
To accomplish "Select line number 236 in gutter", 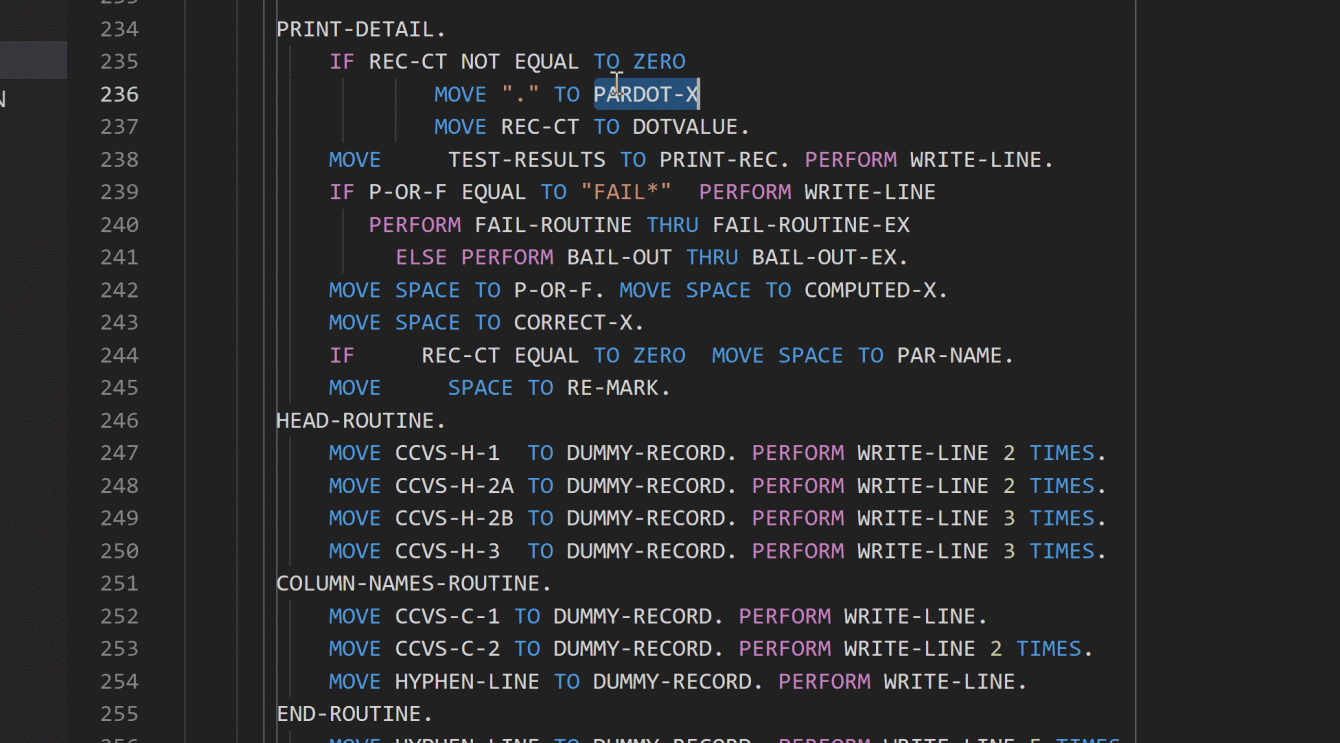I will pyautogui.click(x=119, y=94).
